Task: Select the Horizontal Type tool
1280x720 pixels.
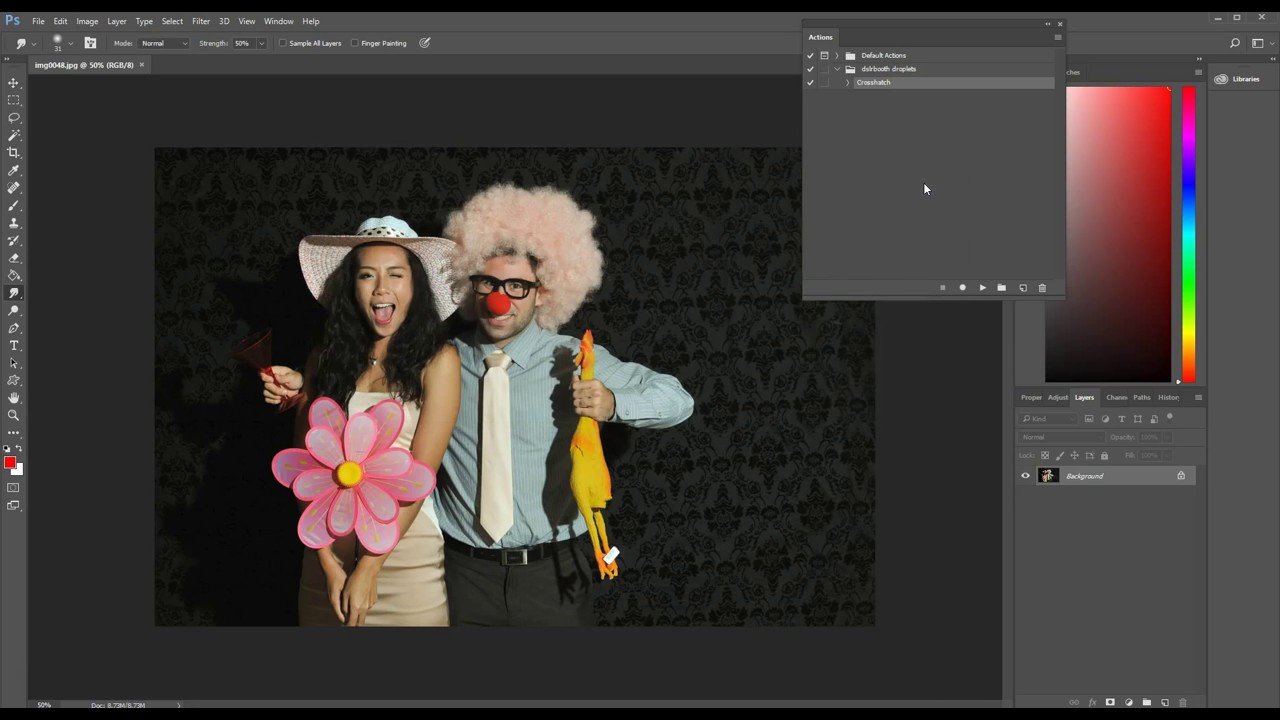Action: (14, 345)
